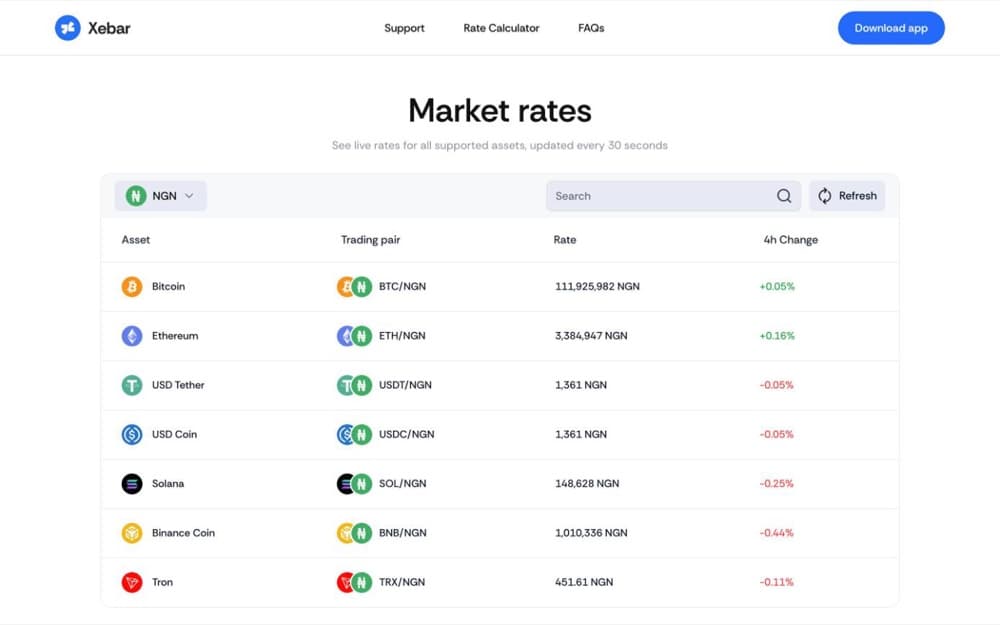Click the USD Coin asset icon
1000x625 pixels.
pyautogui.click(x=132, y=434)
